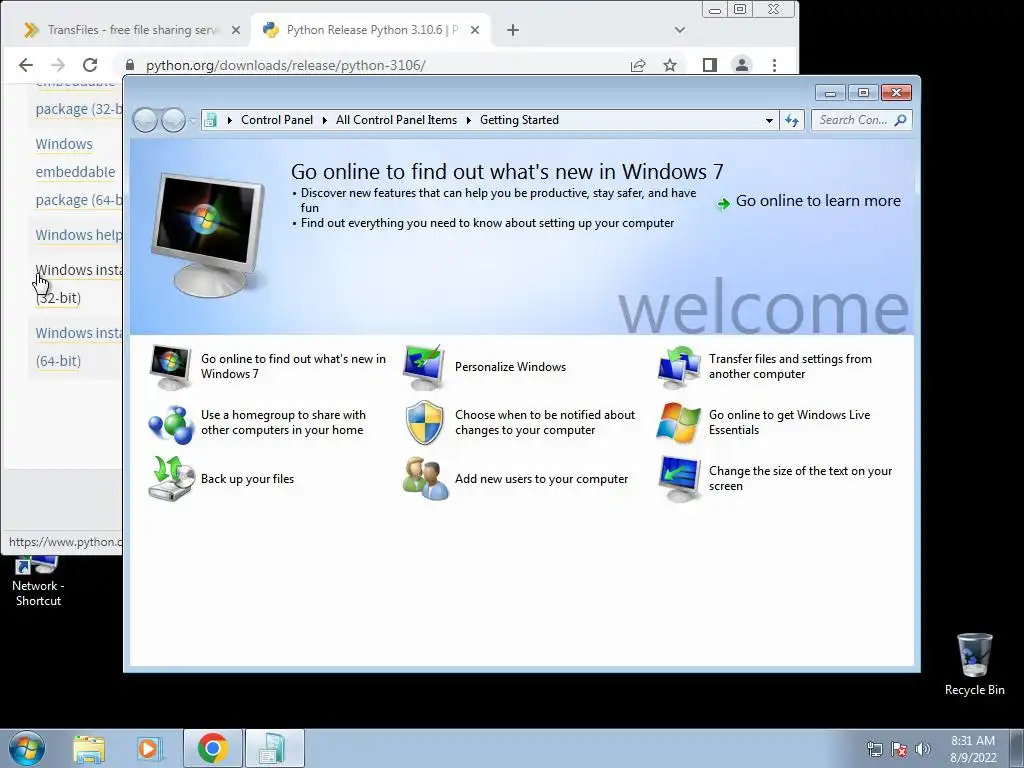Expand the arrow after All Control Panel Items
Screen dimensions: 1024x768
[468, 120]
